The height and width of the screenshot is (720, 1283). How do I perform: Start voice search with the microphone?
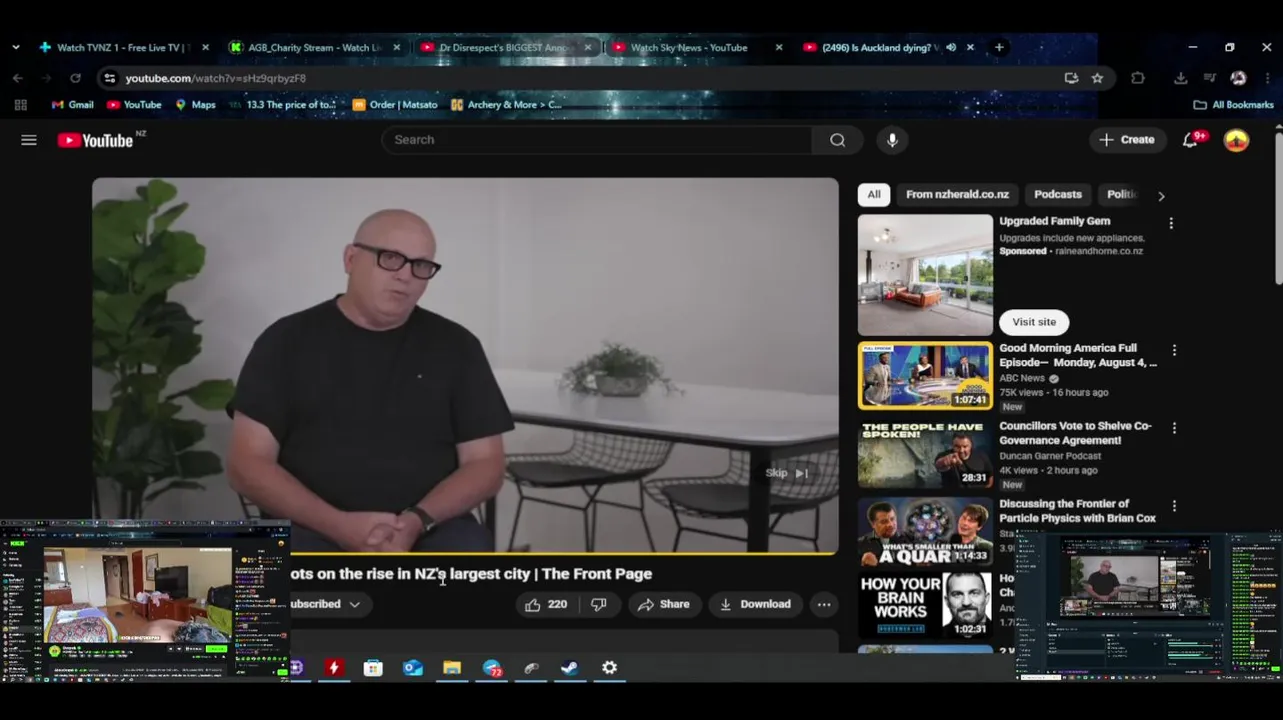click(892, 140)
